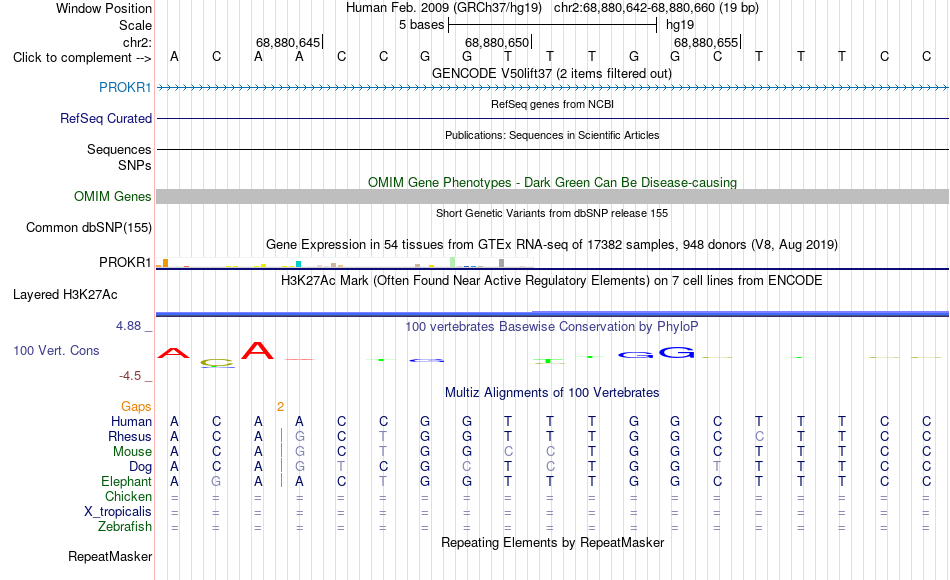Viewport: 950px width, 580px height.
Task: Click 'Human Feb. 2009 (GRCh37/hg19)' header text
Action: click(443, 8)
